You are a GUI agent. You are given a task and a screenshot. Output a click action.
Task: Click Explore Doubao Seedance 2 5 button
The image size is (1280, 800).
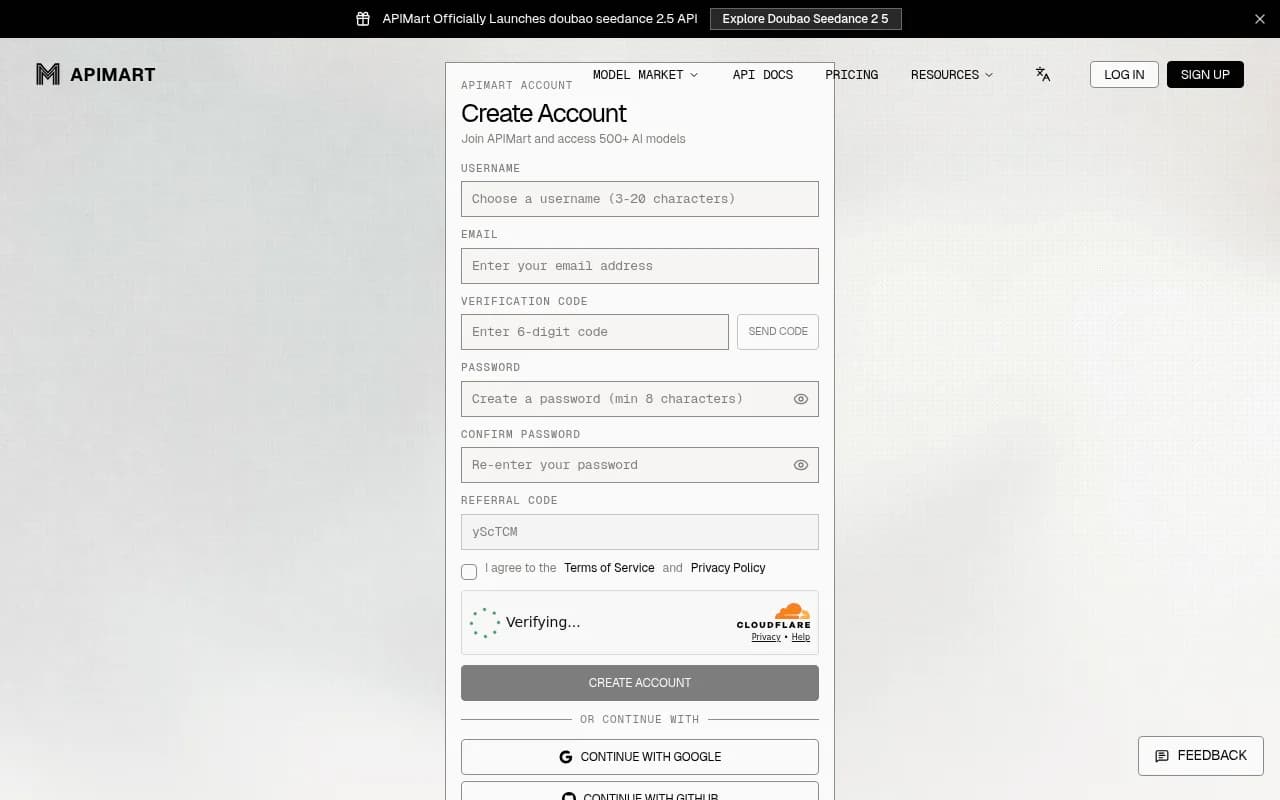click(x=805, y=19)
